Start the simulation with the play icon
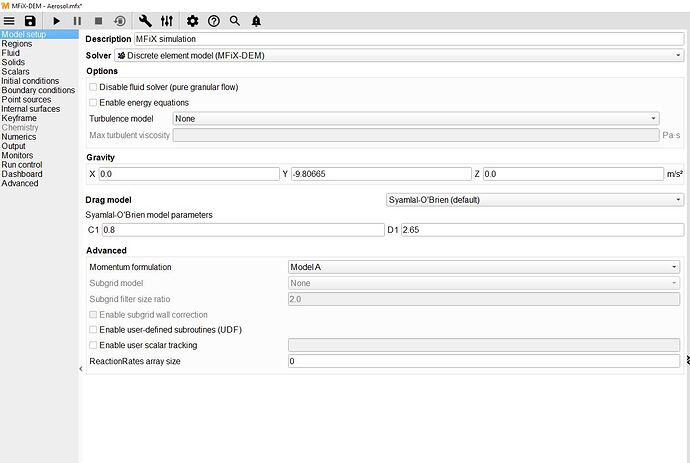 56,21
